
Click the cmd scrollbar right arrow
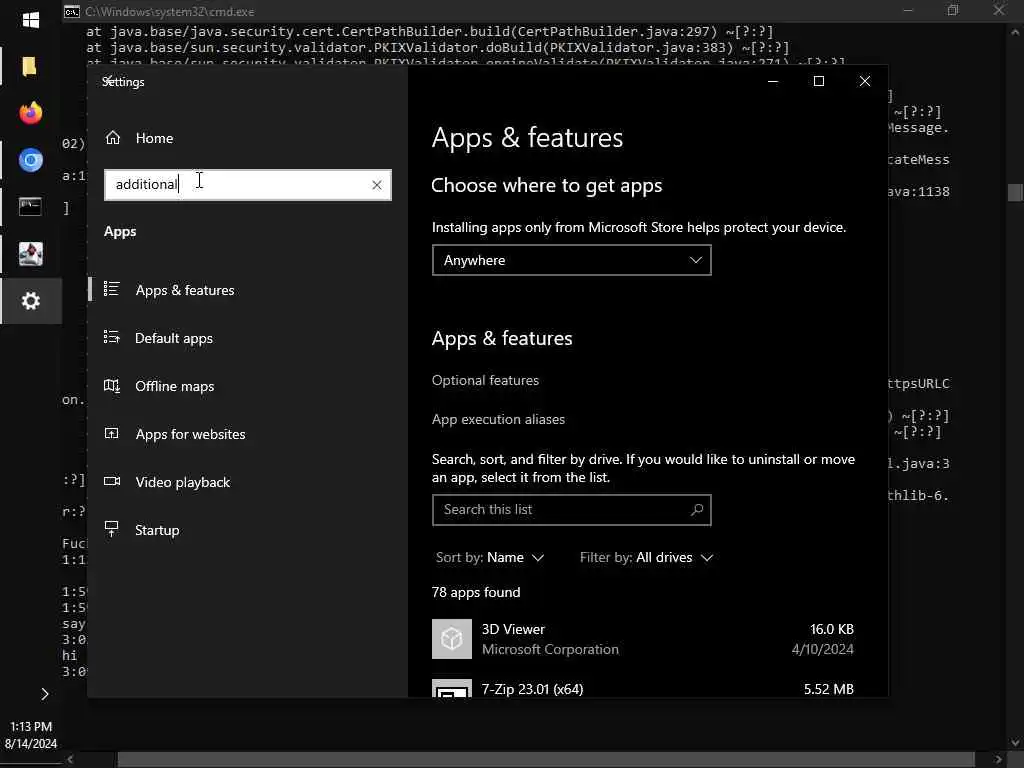998,759
